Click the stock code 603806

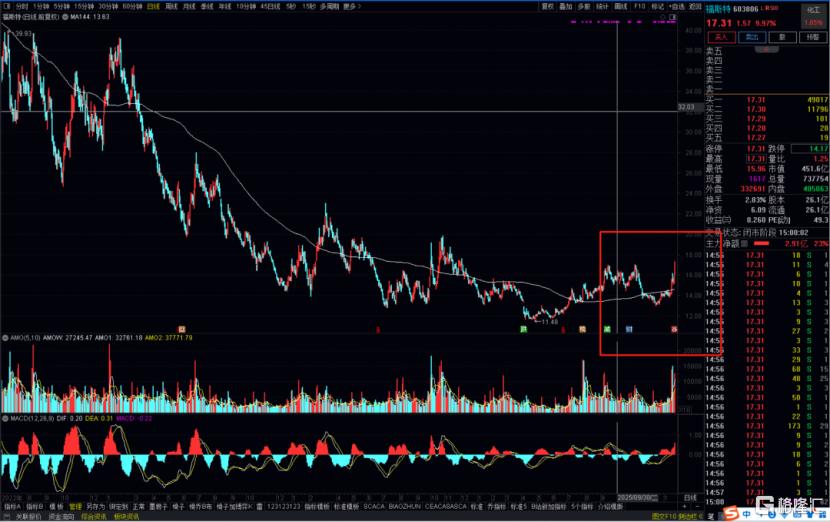(746, 9)
